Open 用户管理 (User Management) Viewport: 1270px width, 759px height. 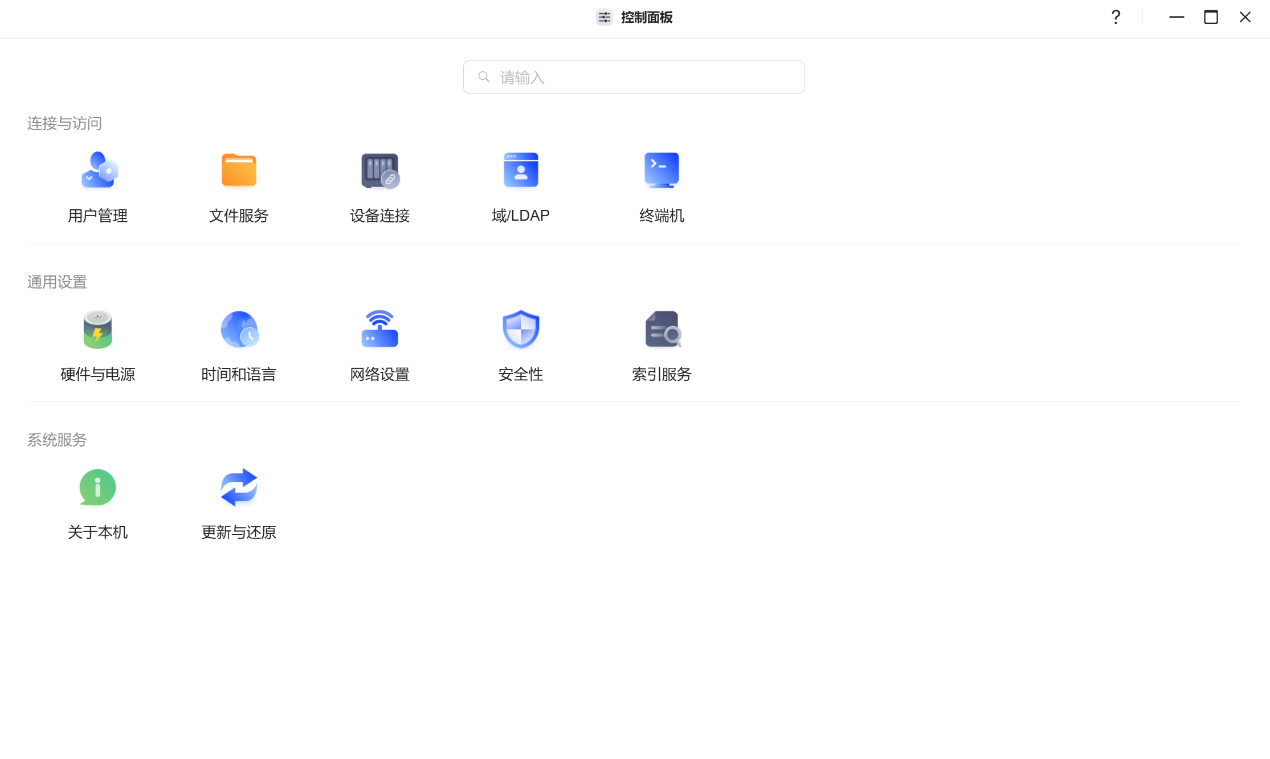tap(98, 187)
